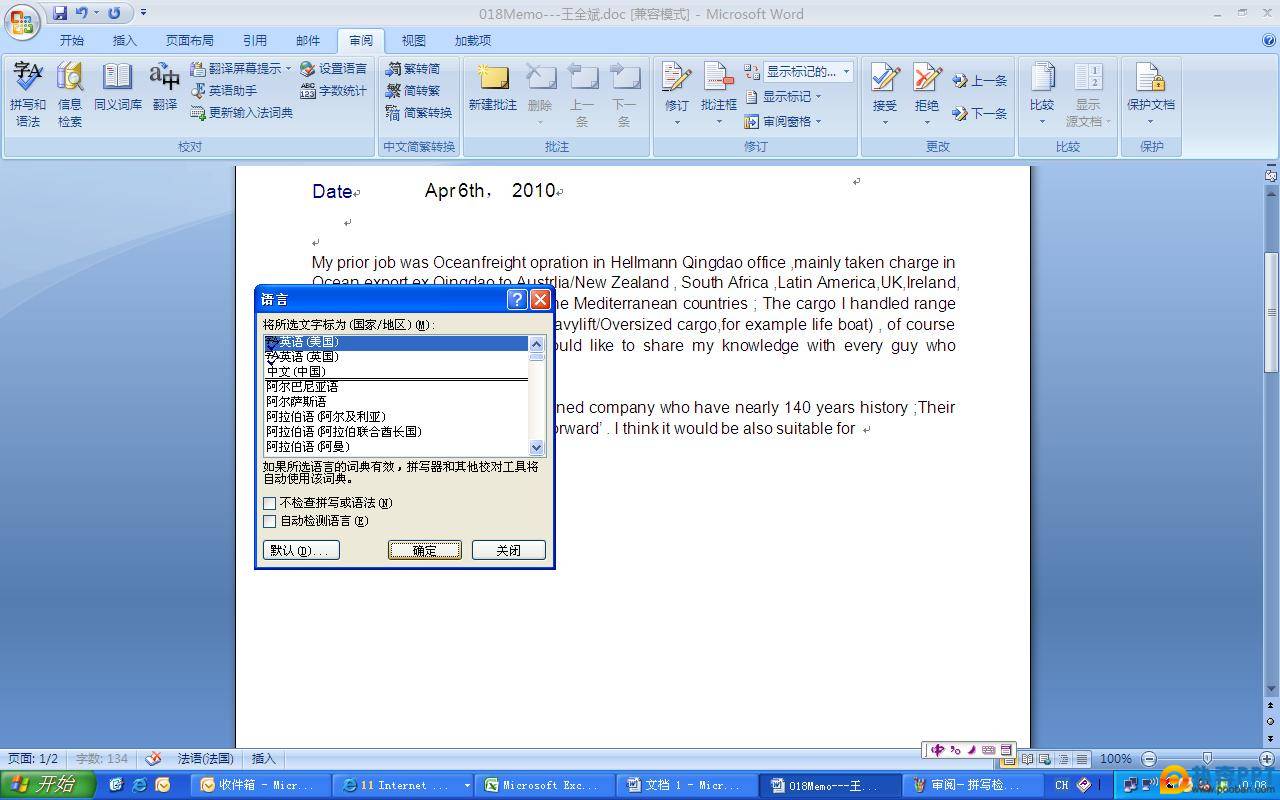Switch to 引用 ribbon tab
Viewport: 1280px width, 800px height.
[255, 41]
